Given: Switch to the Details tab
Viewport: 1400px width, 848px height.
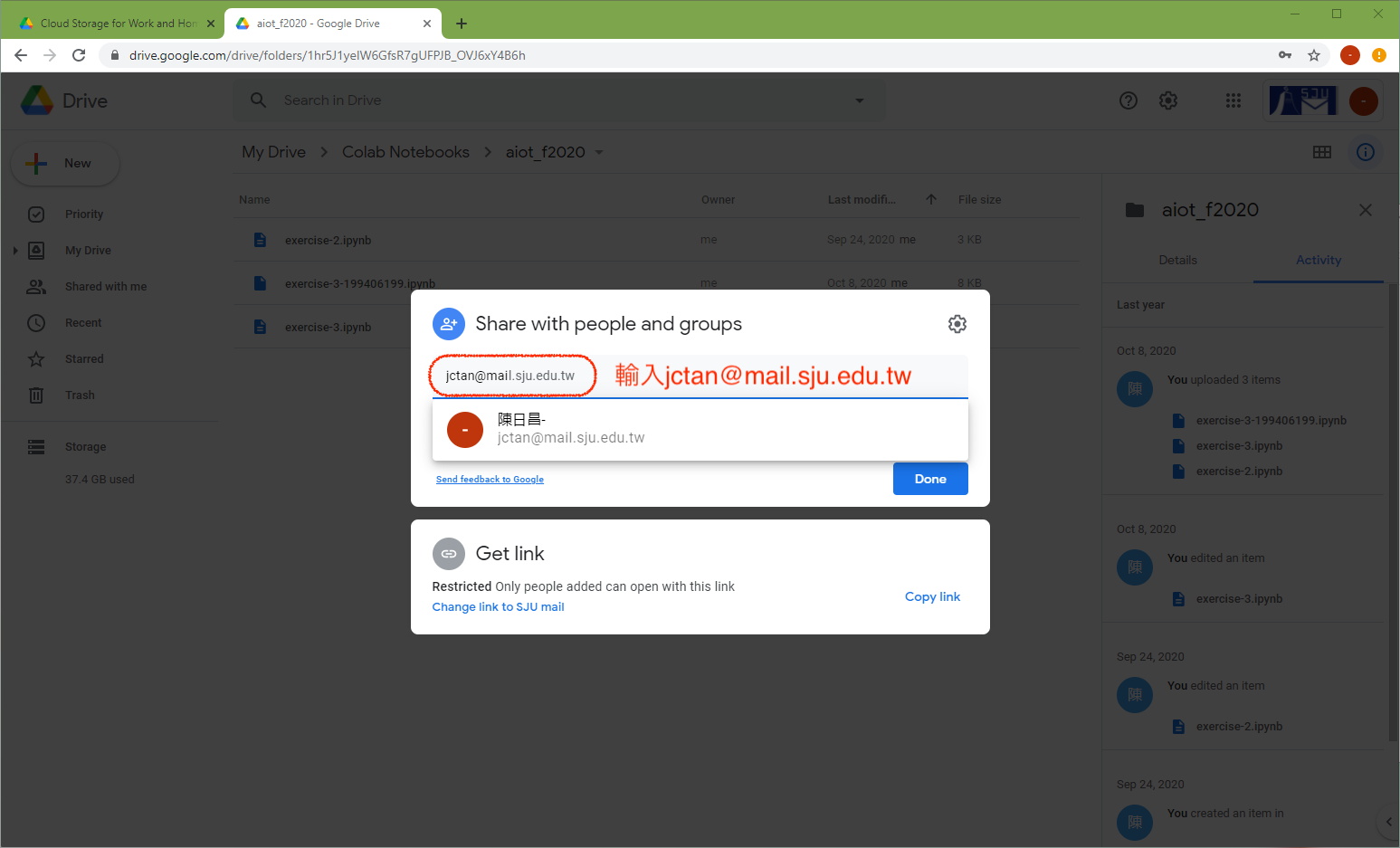Looking at the screenshot, I should (1177, 260).
